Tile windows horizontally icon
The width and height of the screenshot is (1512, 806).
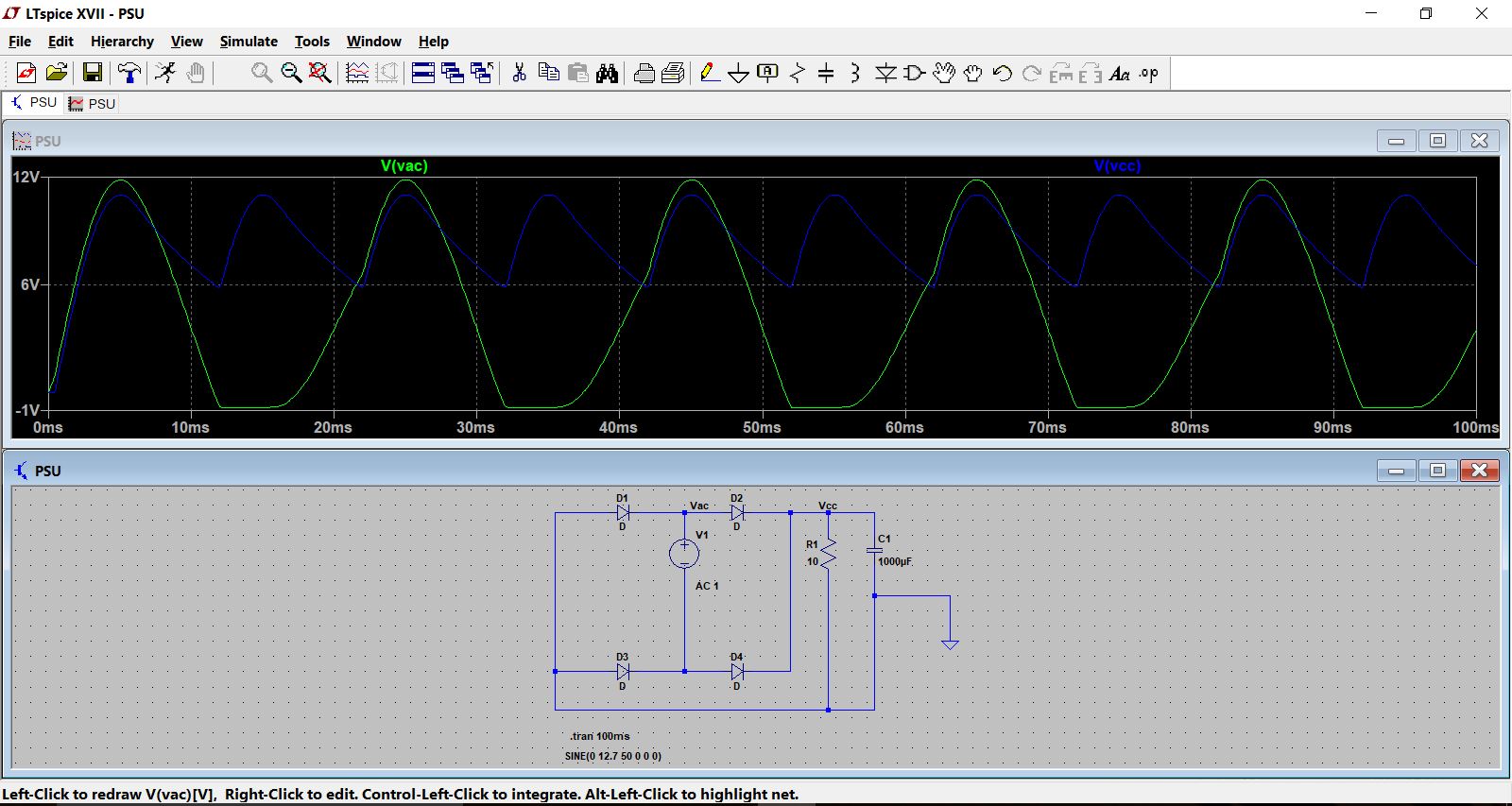pos(423,73)
